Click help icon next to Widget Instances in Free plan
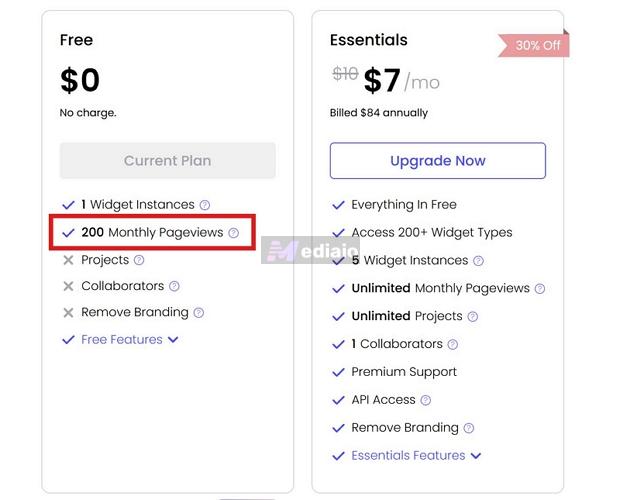The image size is (620, 500). (205, 205)
